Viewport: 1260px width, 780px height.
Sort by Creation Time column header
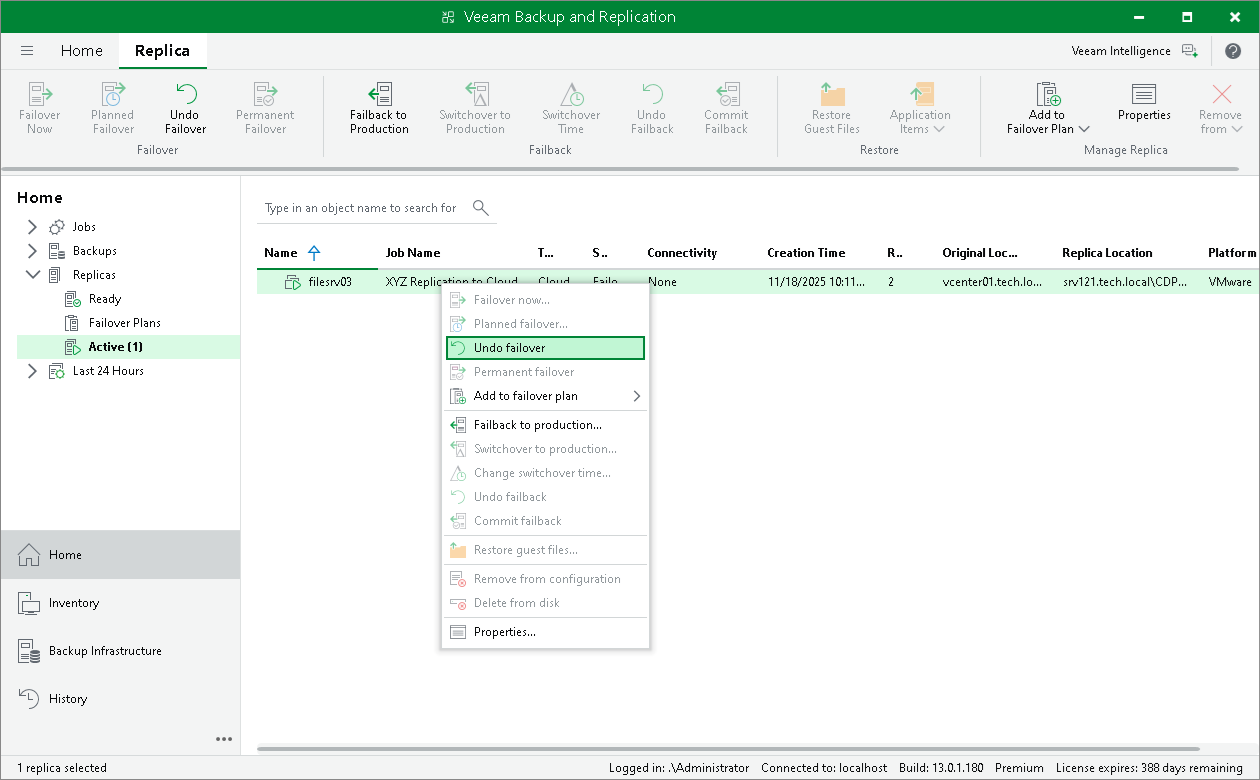pos(806,253)
